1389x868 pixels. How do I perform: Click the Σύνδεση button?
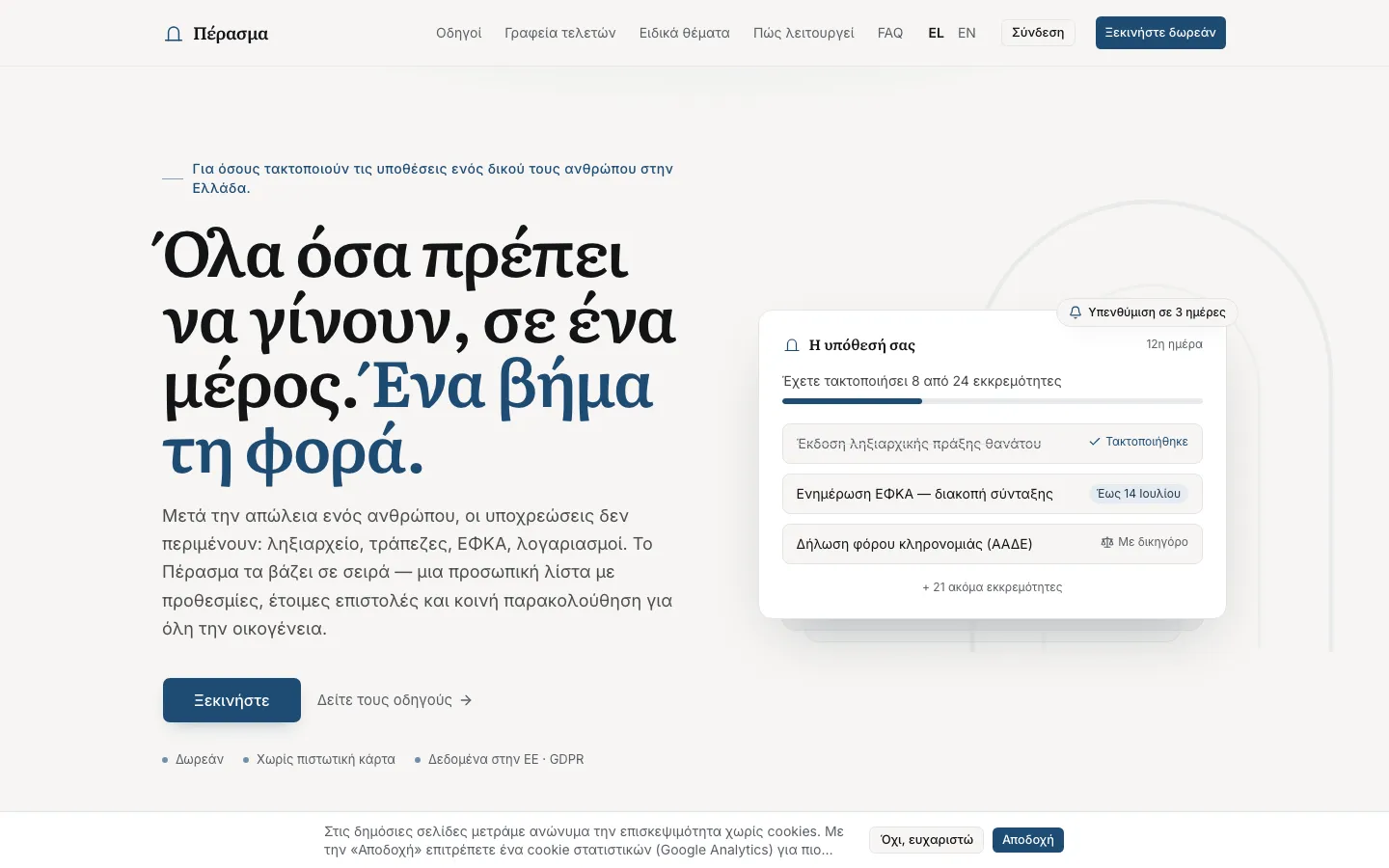point(1038,33)
